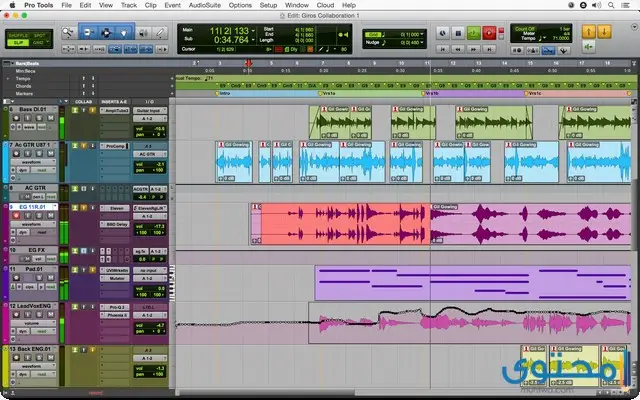Open the Track menu
This screenshot has width=640, height=400.
tap(129, 5)
